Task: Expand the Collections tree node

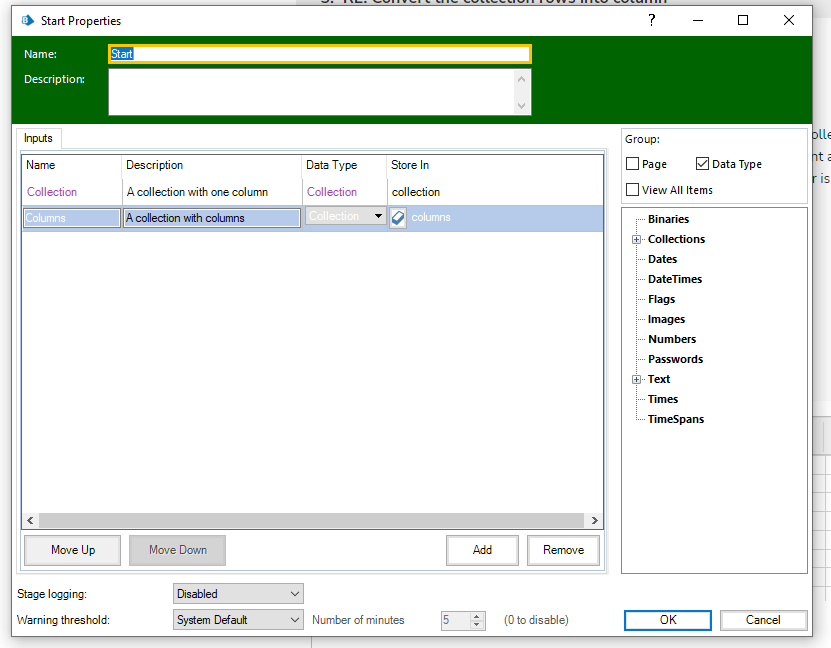Action: (x=636, y=239)
